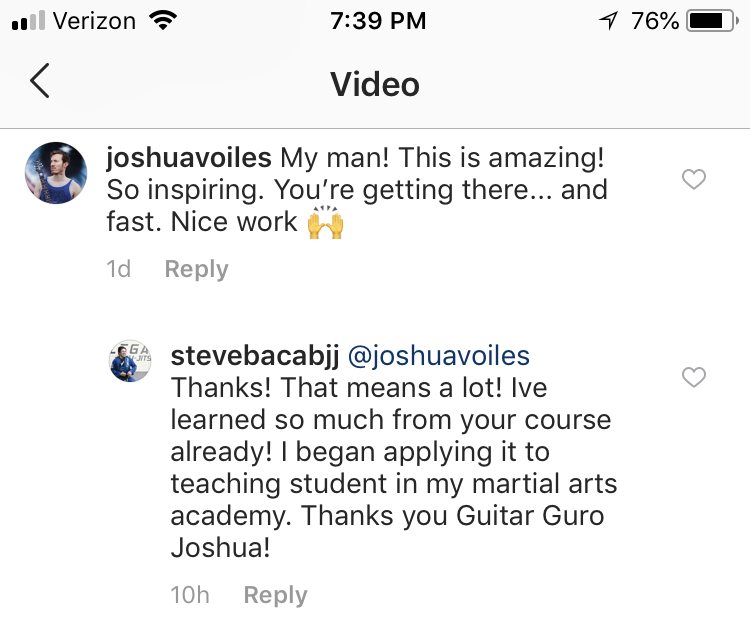Tap the raised hands emoji in the comment

[x=325, y=223]
